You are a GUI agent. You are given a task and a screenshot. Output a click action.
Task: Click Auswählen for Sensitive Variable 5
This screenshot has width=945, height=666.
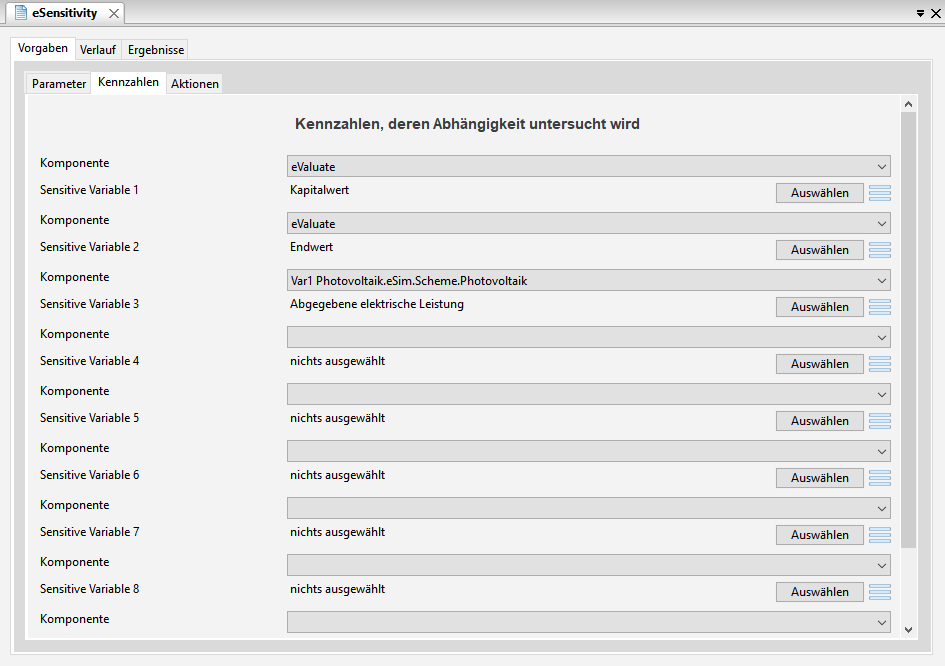(x=820, y=421)
